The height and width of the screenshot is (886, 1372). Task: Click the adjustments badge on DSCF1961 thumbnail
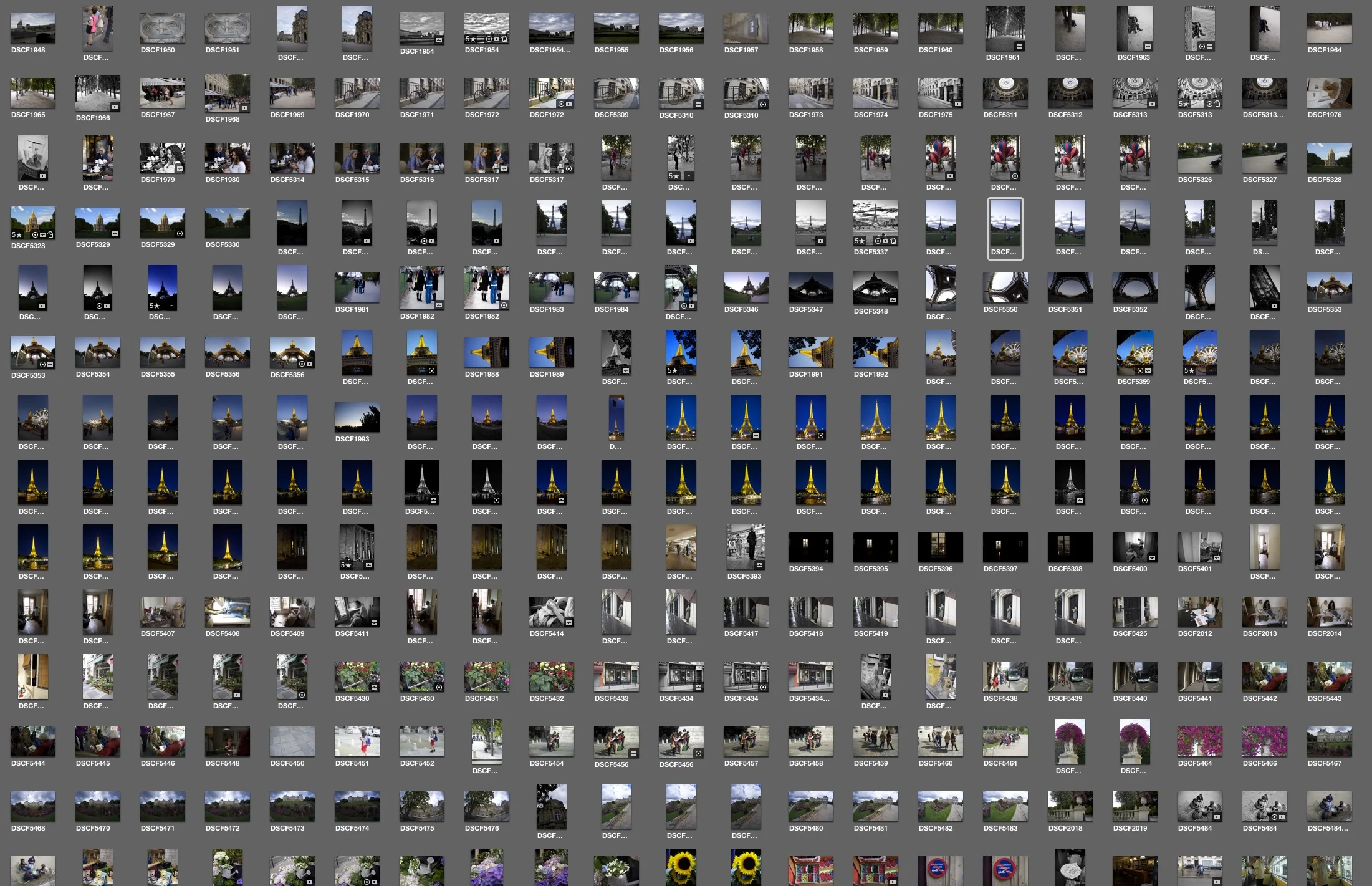tap(1019, 47)
